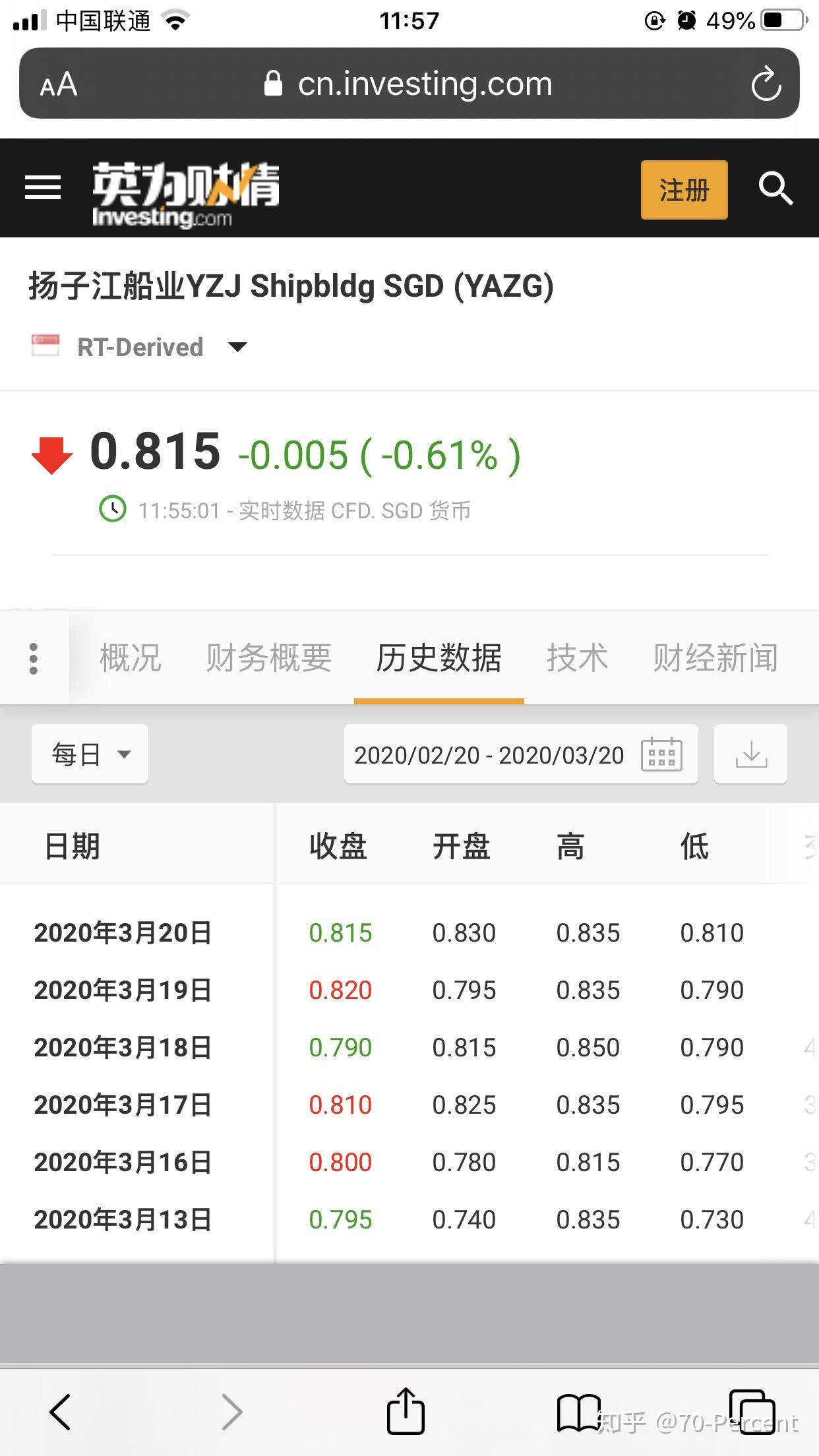Viewport: 819px width, 1456px height.
Task: Tap the 0.795 close value for March 13
Action: click(340, 1219)
